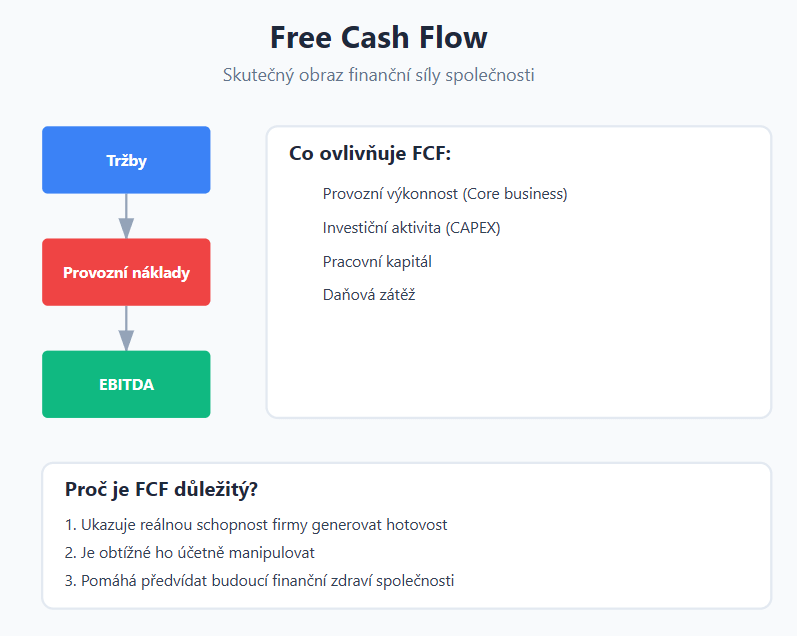Select the red Provozní náklady box
This screenshot has width=797, height=636.
pos(126,272)
